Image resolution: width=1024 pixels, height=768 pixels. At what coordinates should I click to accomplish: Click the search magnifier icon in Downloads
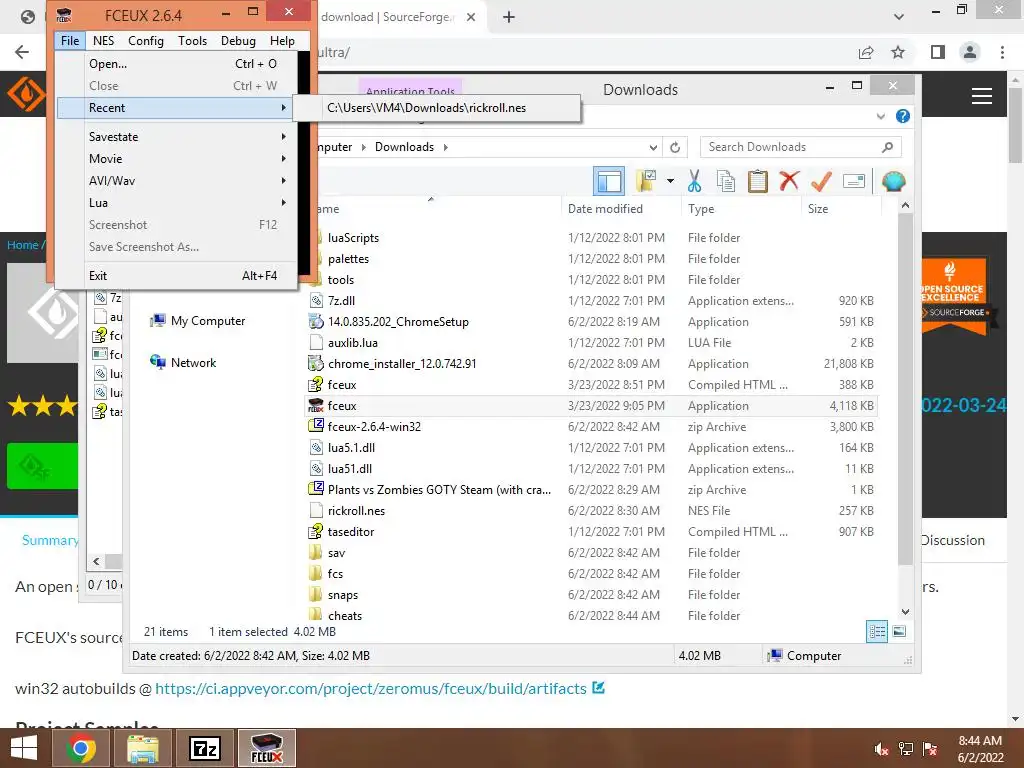(x=887, y=147)
